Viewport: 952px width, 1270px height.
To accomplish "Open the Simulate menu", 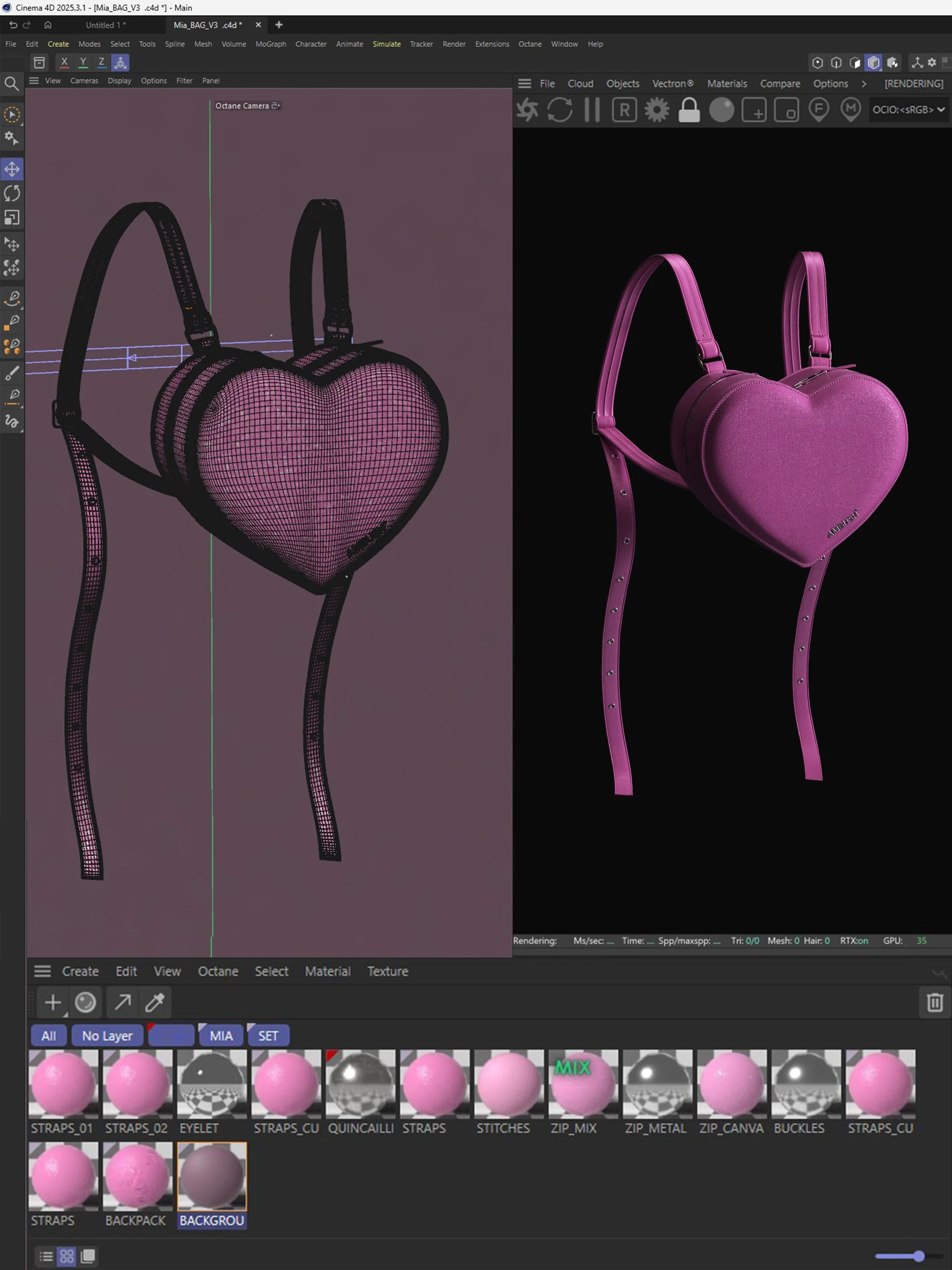I will tap(387, 44).
